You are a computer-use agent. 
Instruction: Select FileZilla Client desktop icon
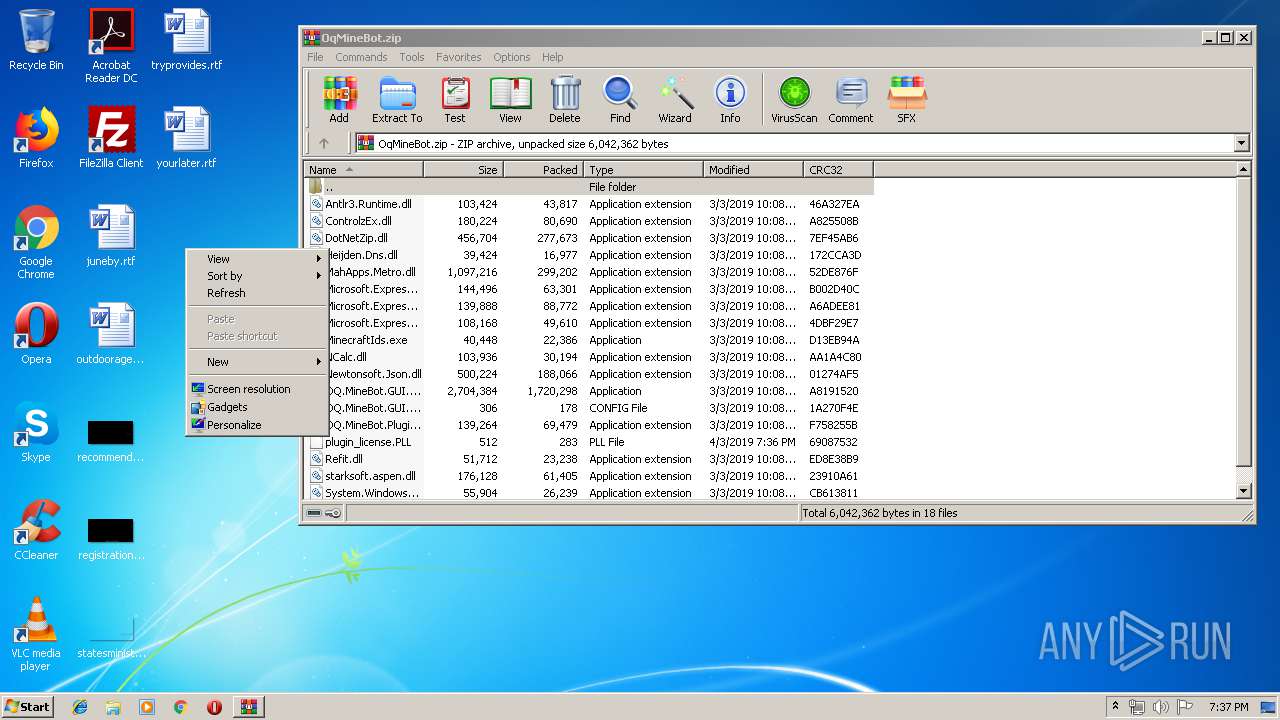pos(111,137)
